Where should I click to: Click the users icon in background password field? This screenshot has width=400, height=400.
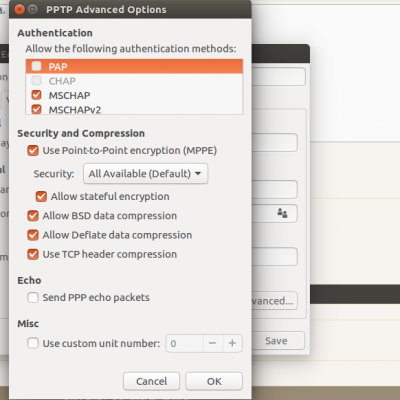coord(282,213)
